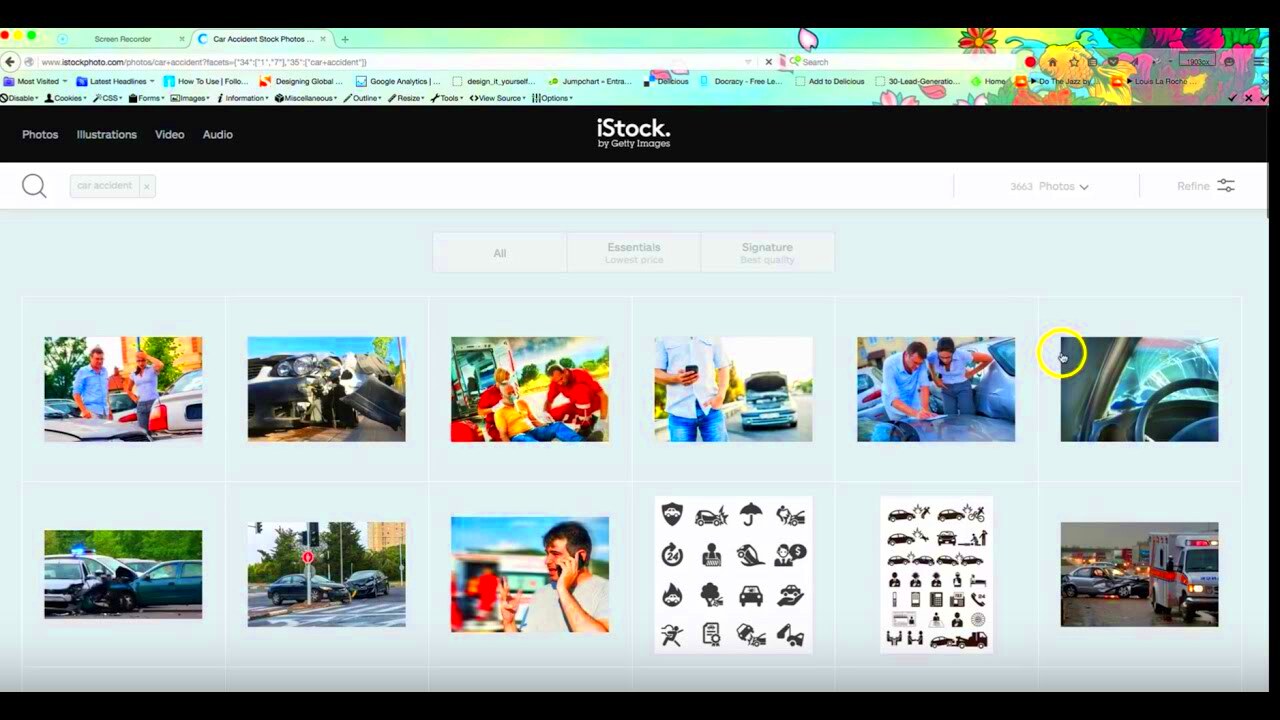Open photo of ambulance beside wrecked car
The image size is (1280, 720).
(x=1140, y=574)
